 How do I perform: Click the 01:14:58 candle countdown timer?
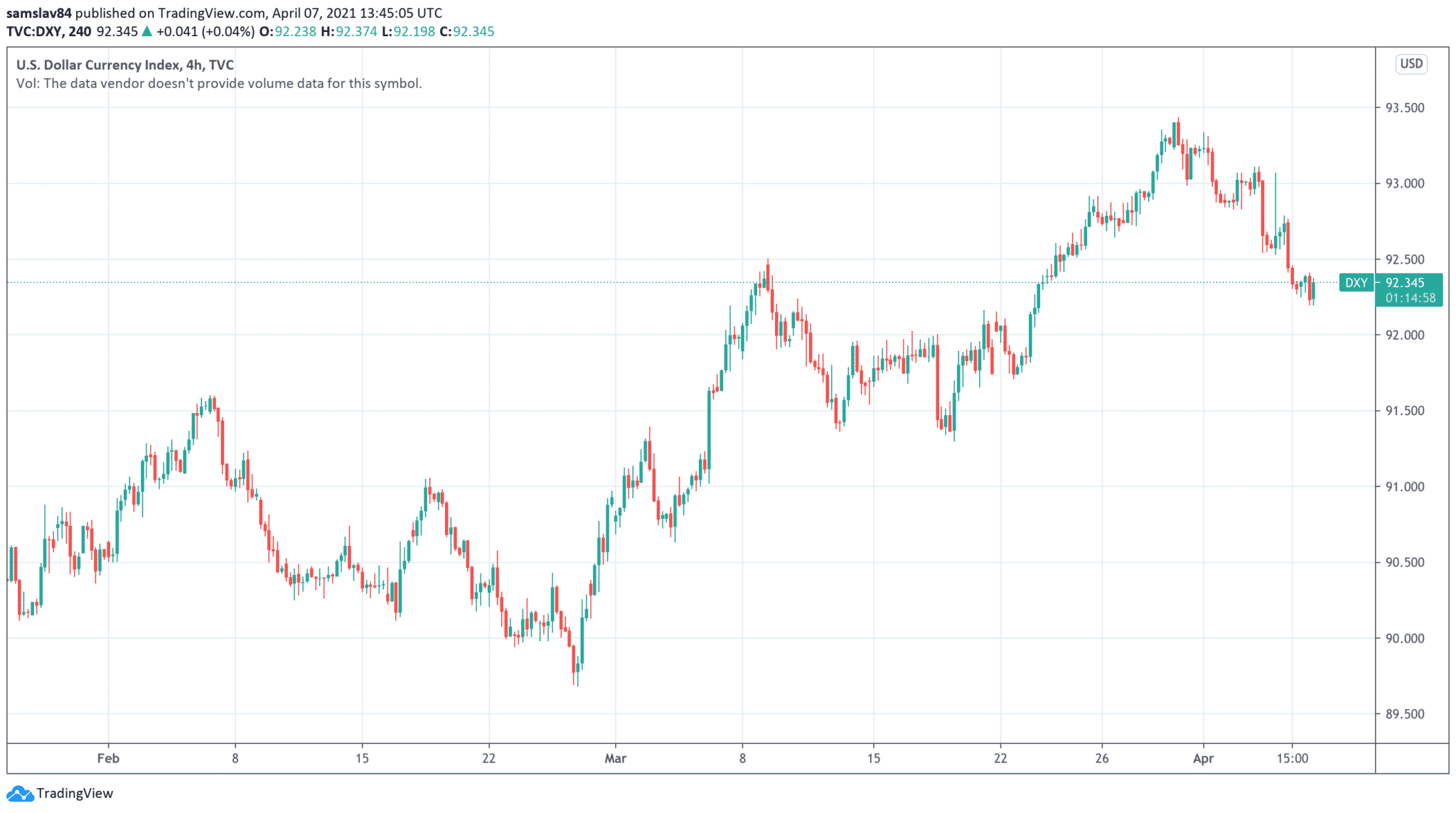(x=1410, y=298)
